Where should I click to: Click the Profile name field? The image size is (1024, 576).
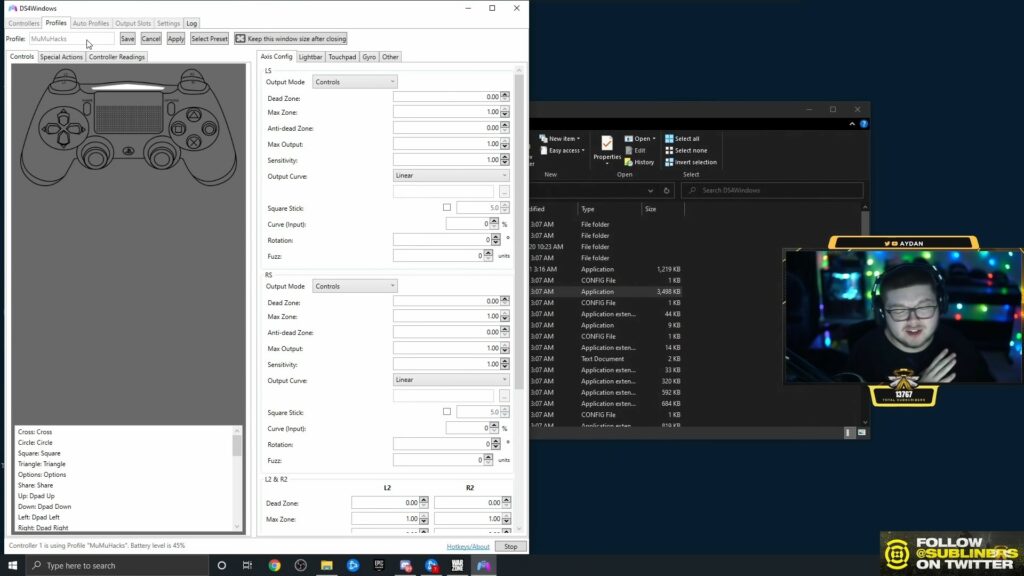(x=72, y=39)
